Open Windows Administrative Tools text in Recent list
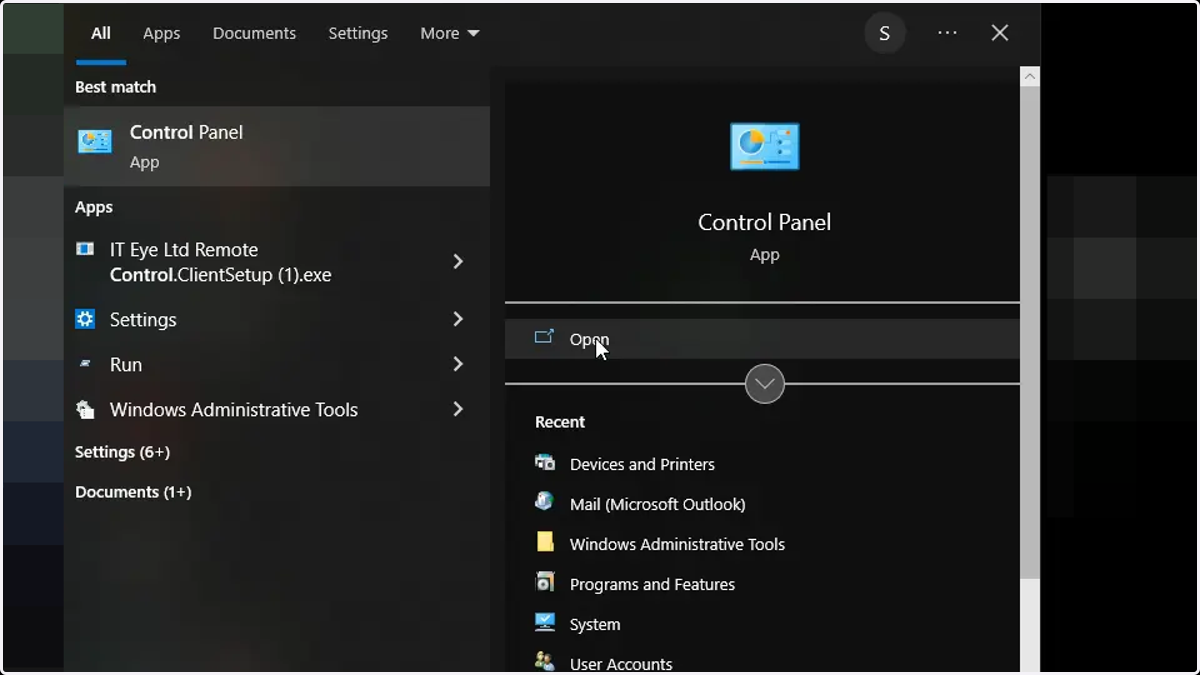This screenshot has width=1200, height=675. (677, 544)
